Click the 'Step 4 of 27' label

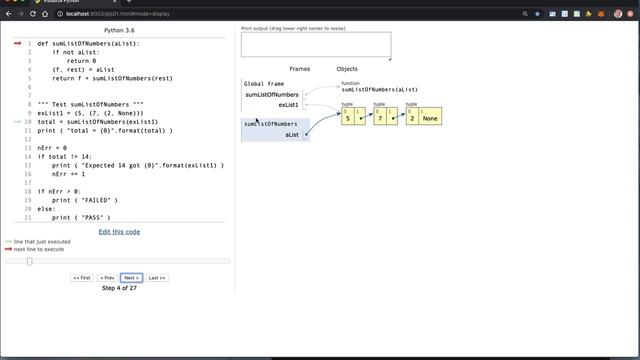119,288
